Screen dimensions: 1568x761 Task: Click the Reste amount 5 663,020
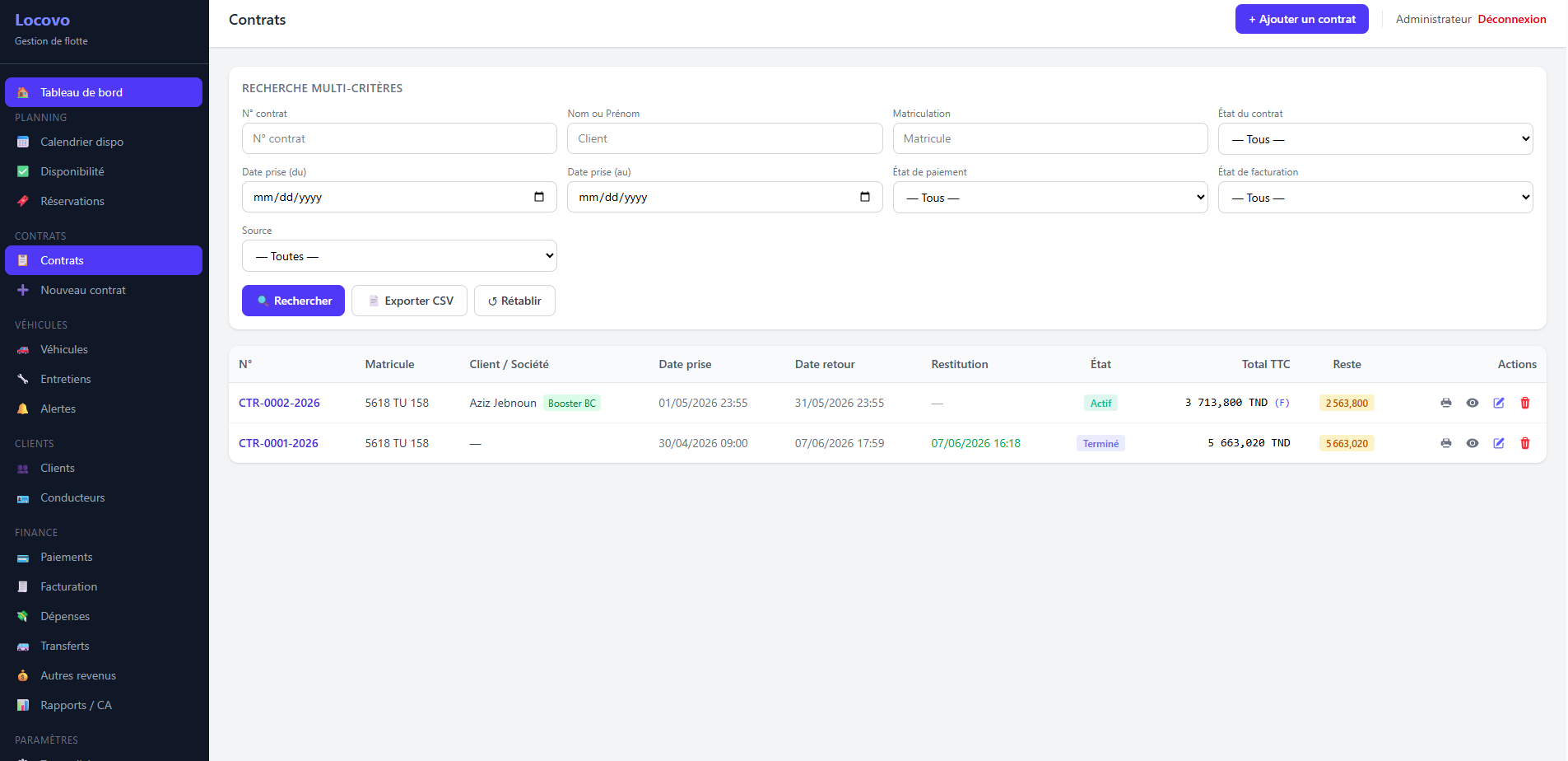(1347, 443)
